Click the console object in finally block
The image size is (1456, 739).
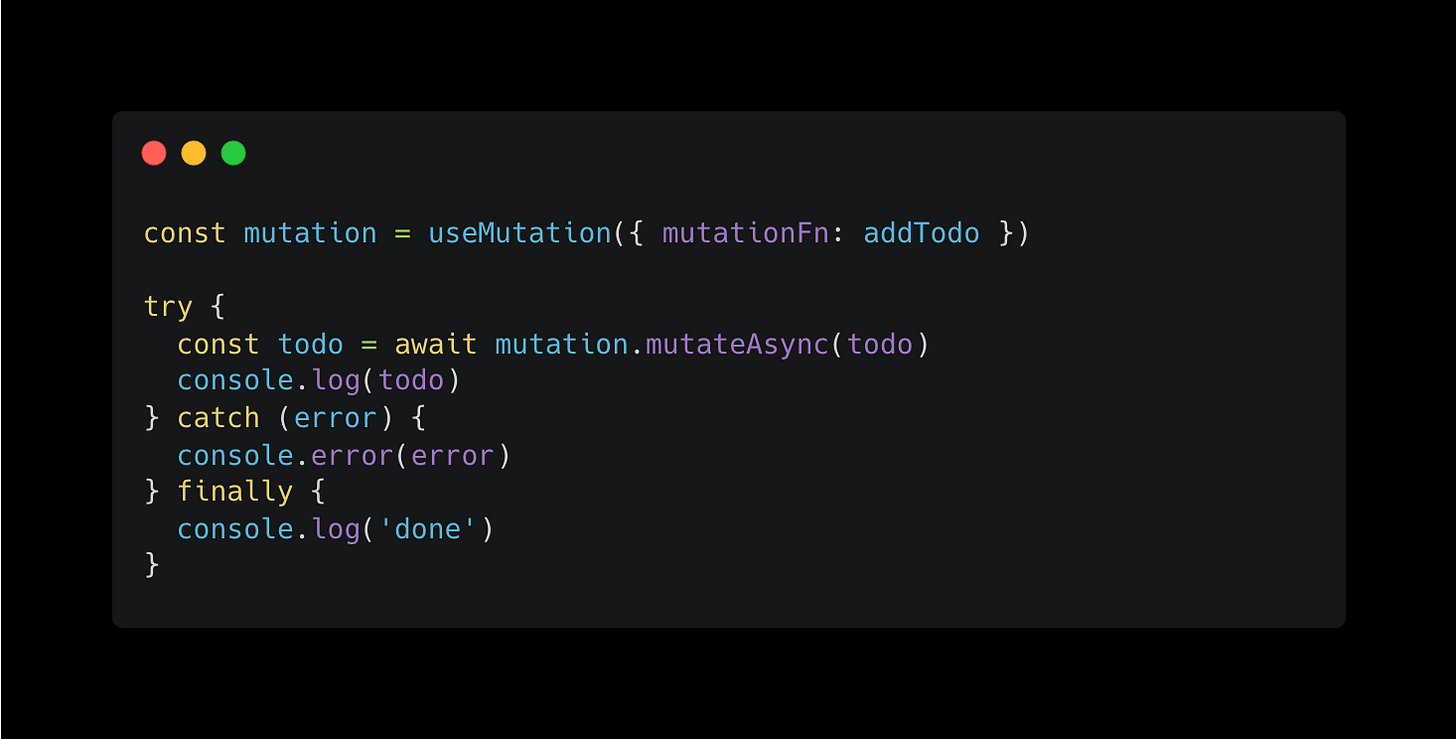[x=235, y=528]
